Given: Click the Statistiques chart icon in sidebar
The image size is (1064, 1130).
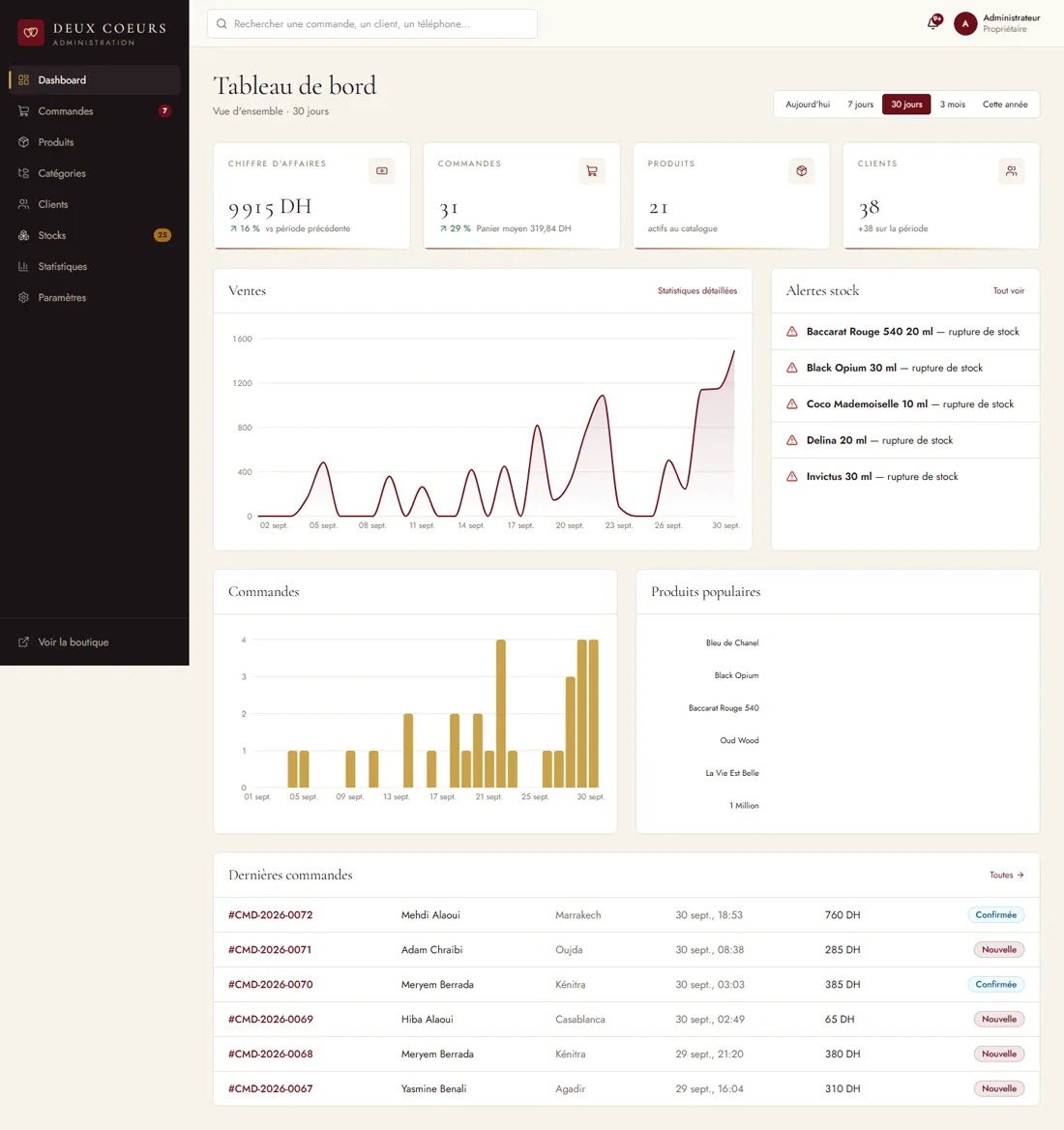Looking at the screenshot, I should pyautogui.click(x=24, y=266).
